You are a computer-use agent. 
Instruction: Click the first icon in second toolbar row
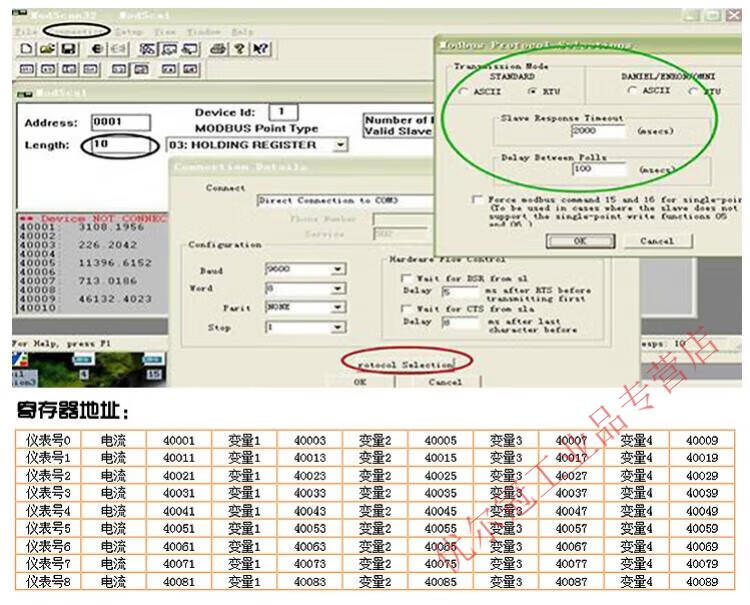[x=26, y=69]
